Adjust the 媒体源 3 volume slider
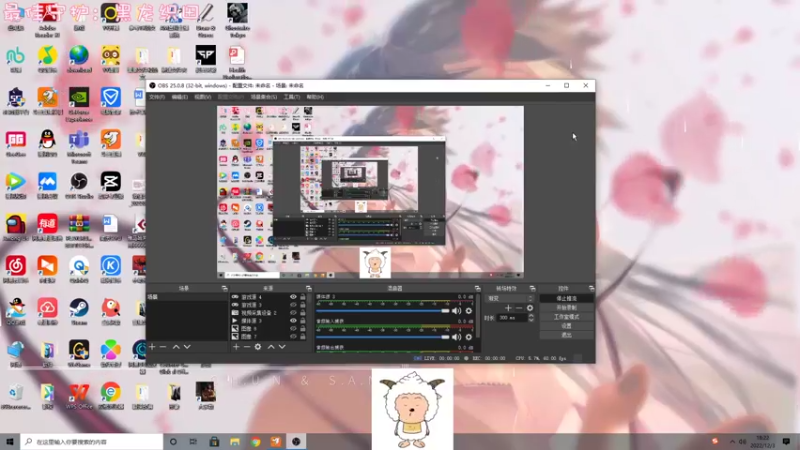This screenshot has width=800, height=450. coord(383,311)
